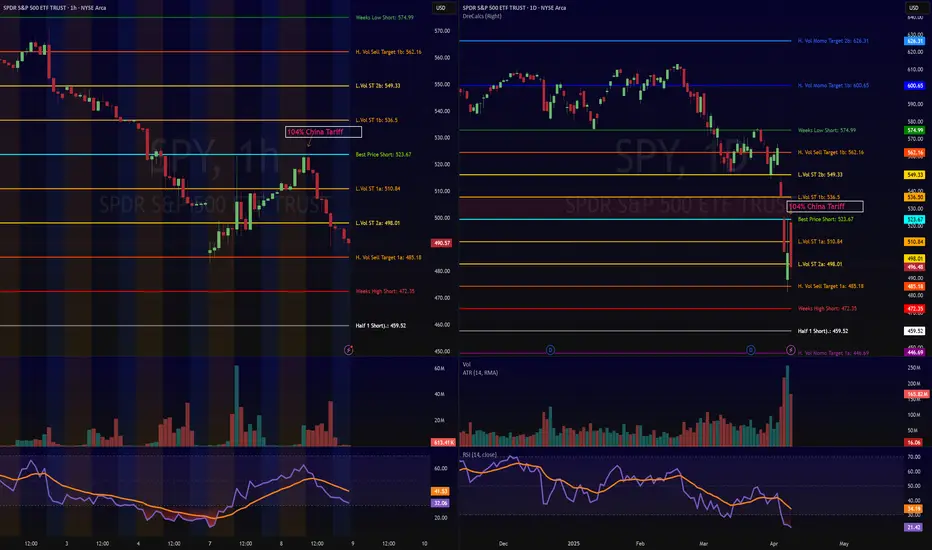Click the 613.41K volume tag on 1h chart

click(x=443, y=442)
